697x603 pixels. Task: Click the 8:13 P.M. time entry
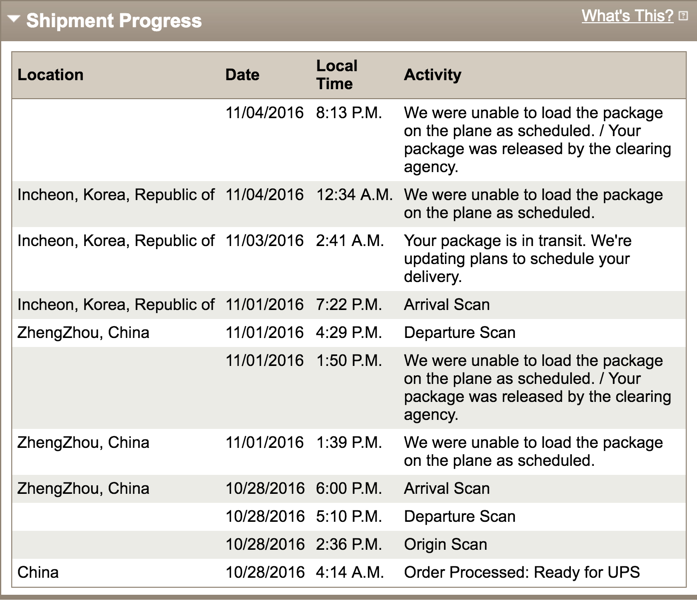pyautogui.click(x=349, y=112)
